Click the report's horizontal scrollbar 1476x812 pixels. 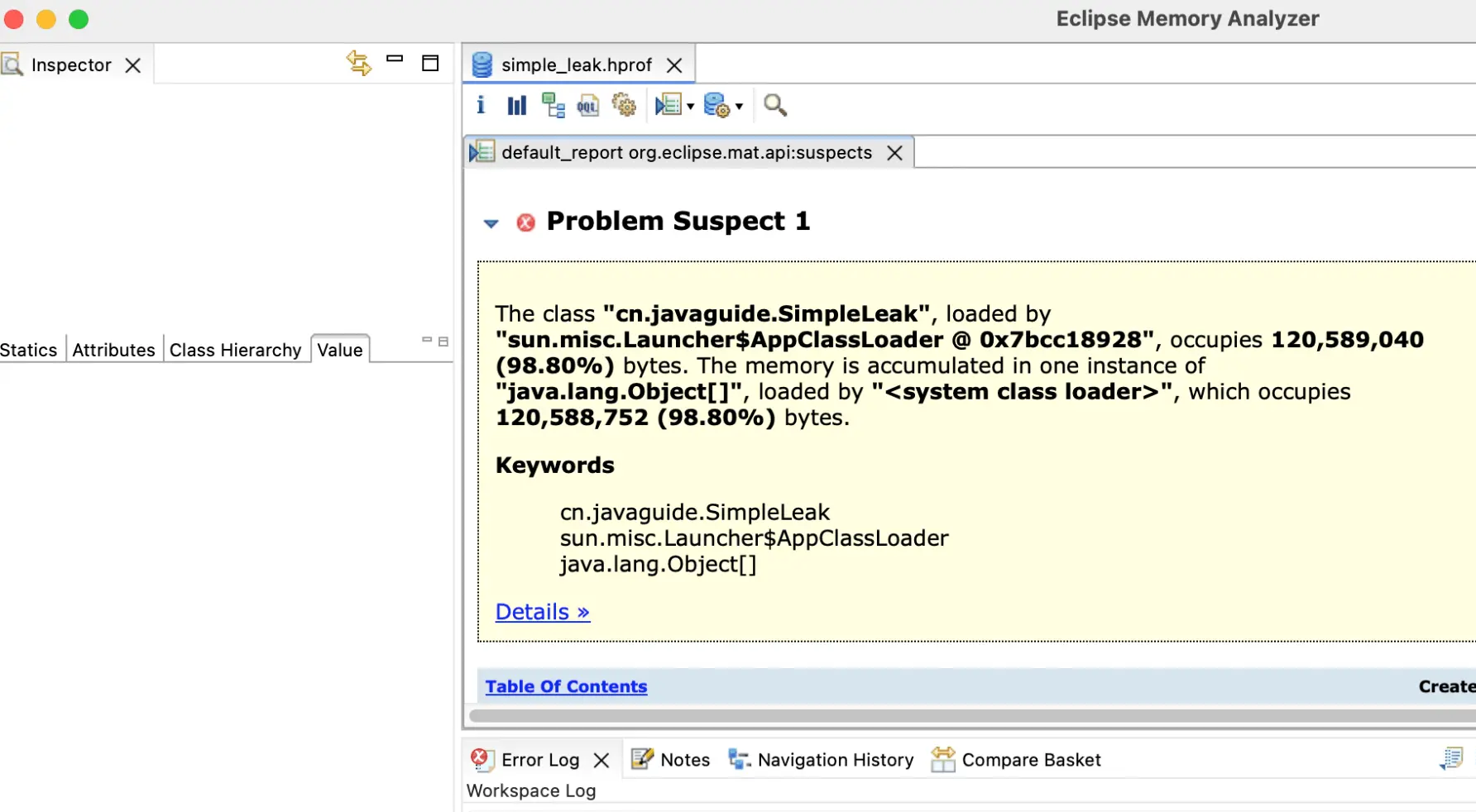(x=968, y=715)
